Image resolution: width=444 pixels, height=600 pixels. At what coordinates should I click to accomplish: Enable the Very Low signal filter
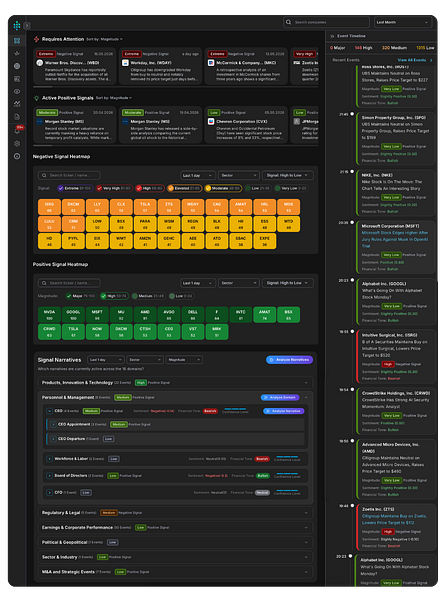tap(292, 188)
